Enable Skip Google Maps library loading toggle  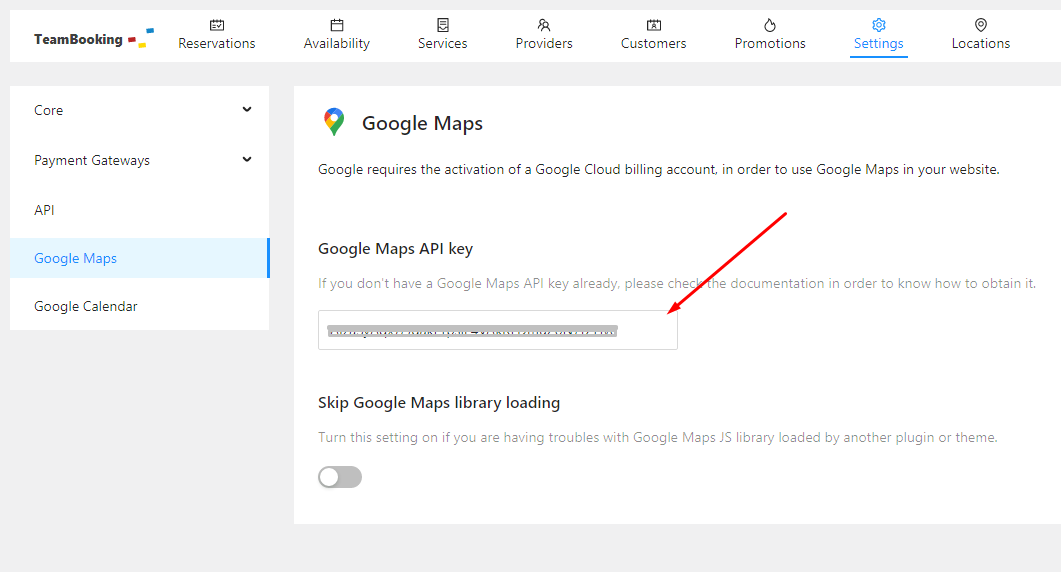pyautogui.click(x=340, y=477)
